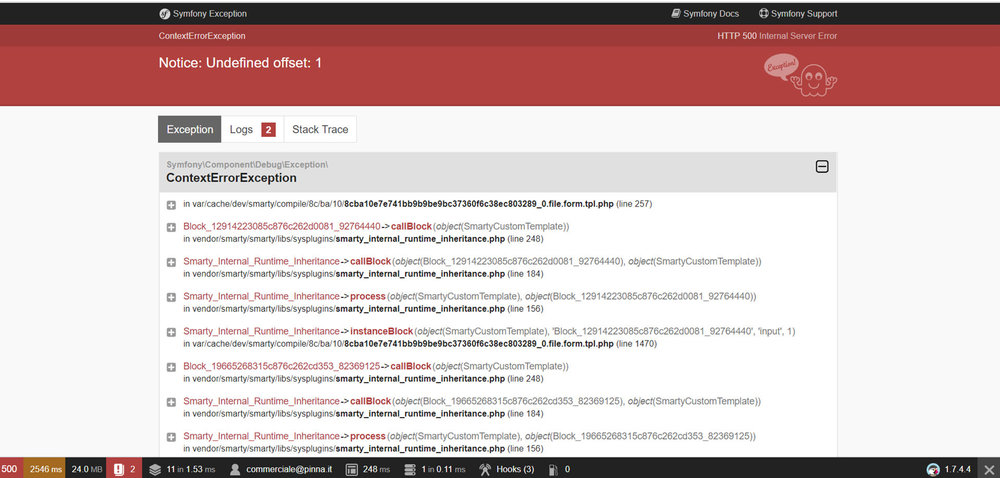
Task: Switch to the Logs tab
Action: tap(253, 129)
